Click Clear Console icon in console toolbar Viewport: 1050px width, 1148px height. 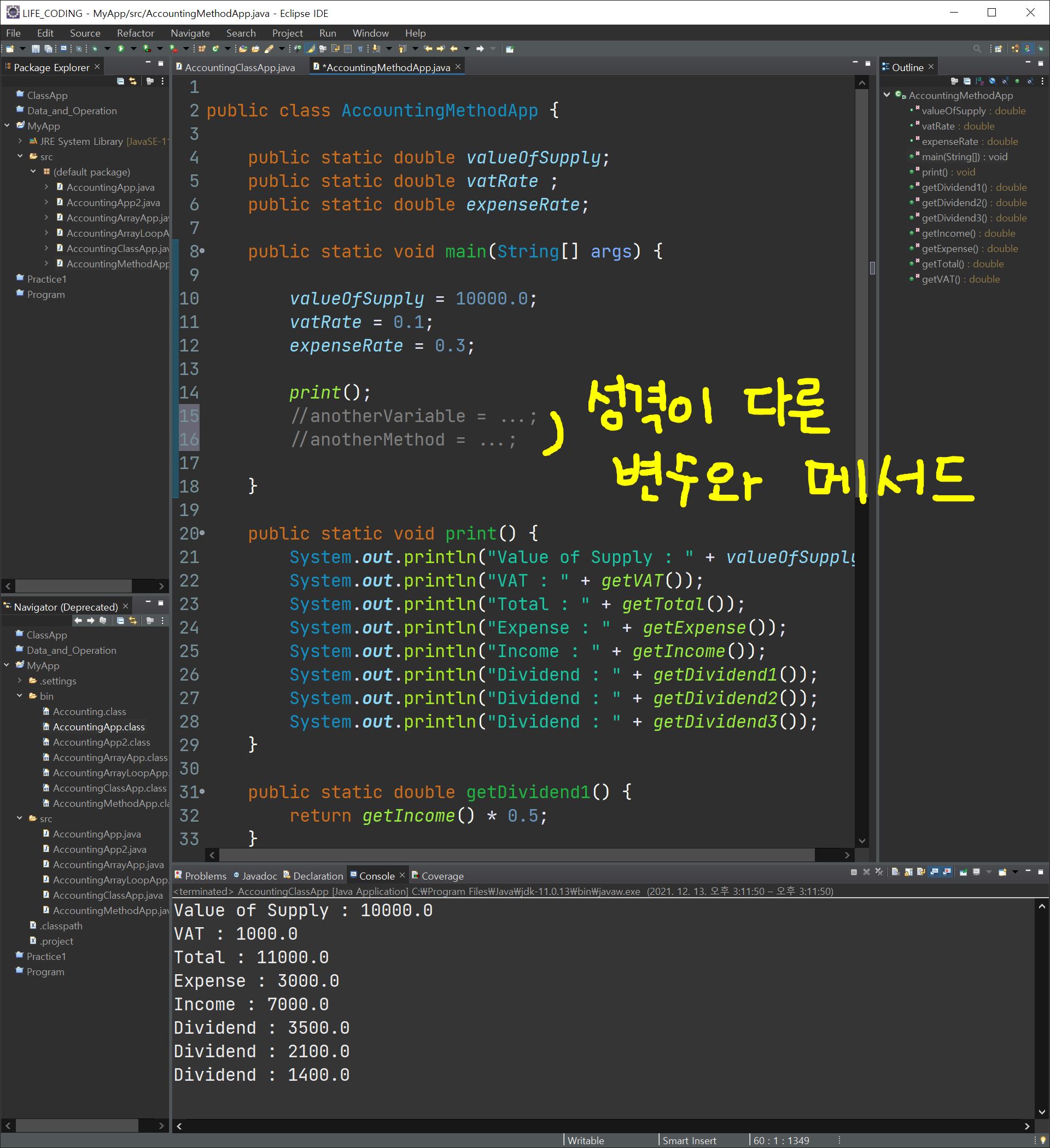[896, 872]
